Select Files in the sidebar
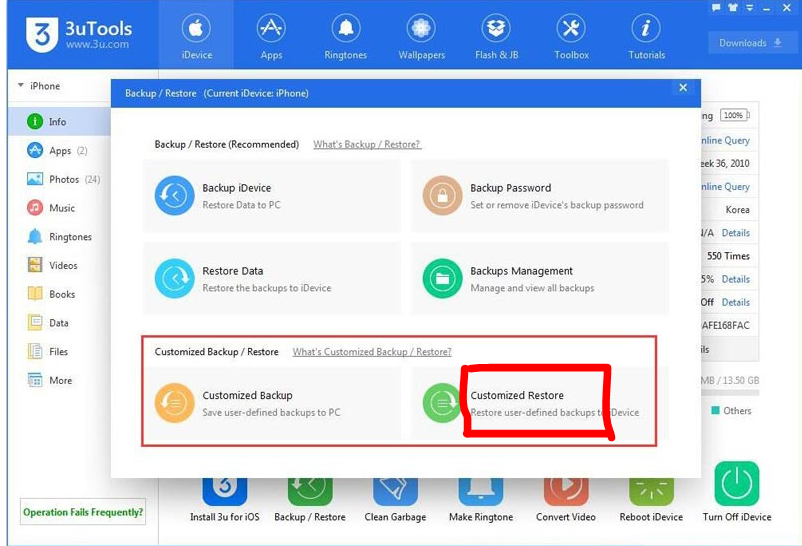The height and width of the screenshot is (546, 802). (59, 351)
